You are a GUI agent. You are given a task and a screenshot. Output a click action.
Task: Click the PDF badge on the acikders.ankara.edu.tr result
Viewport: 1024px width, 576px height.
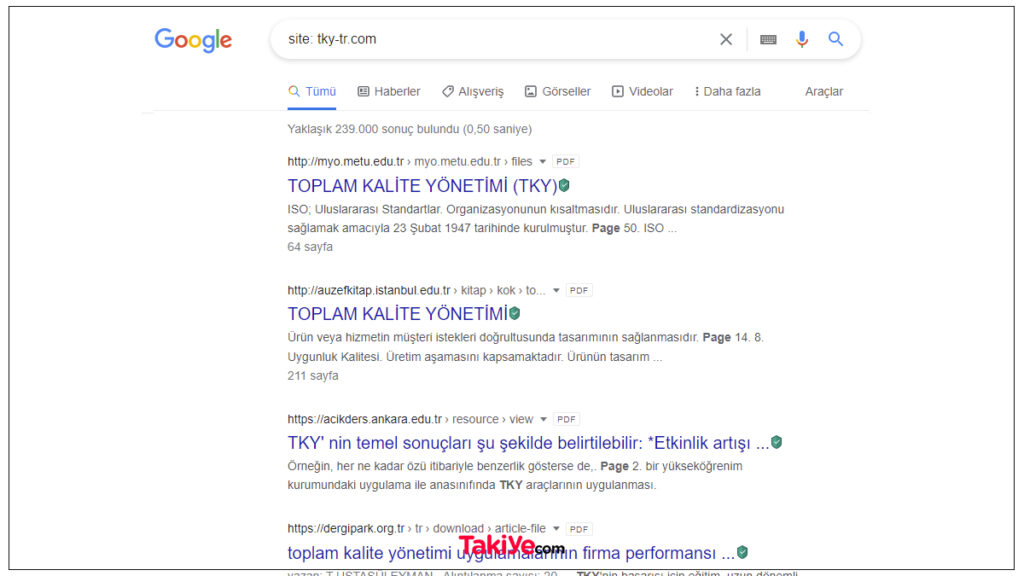click(x=566, y=419)
